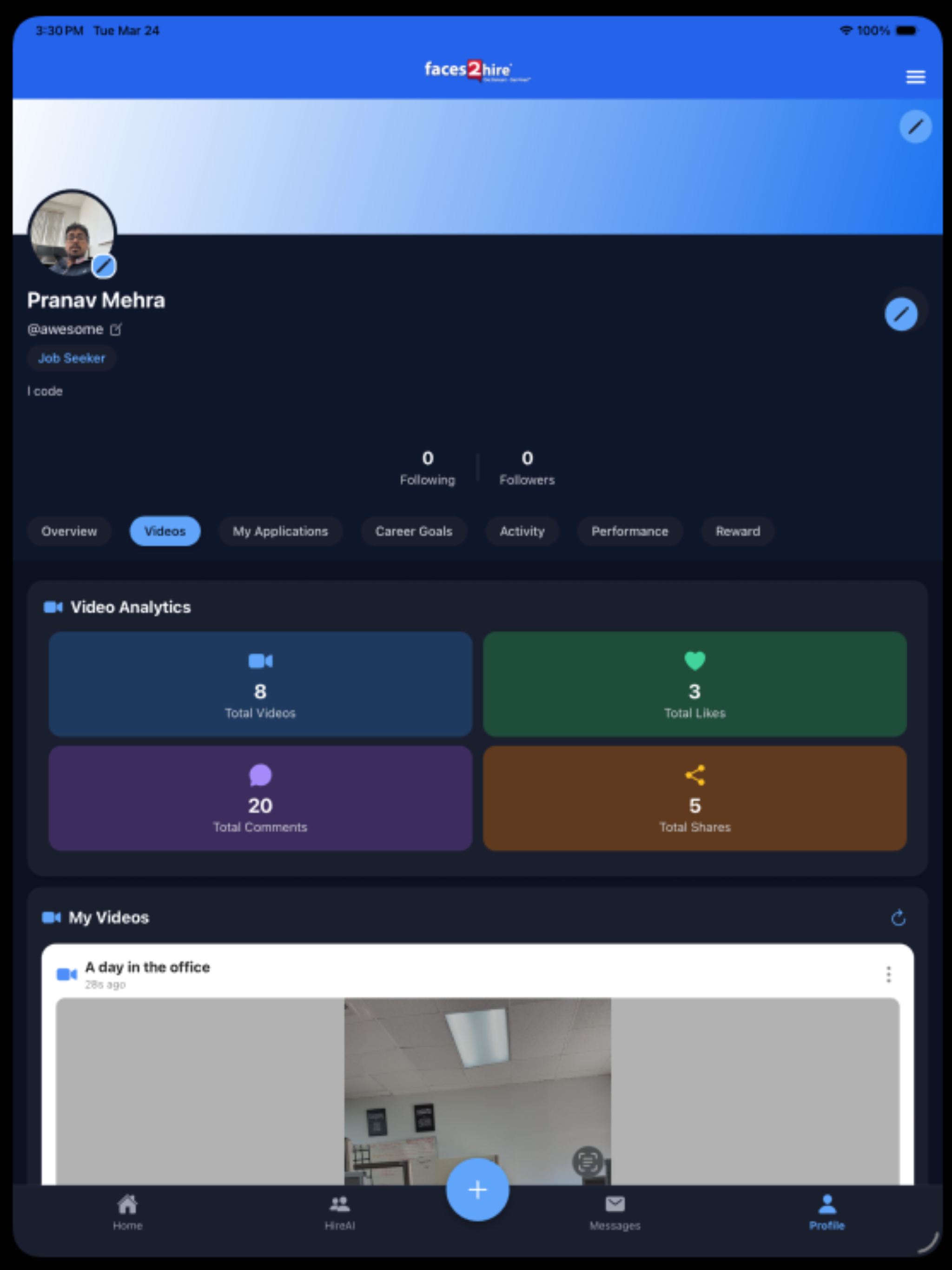Tap the Total Videos camera icon
Viewport: 952px width, 1270px height.
click(x=260, y=661)
